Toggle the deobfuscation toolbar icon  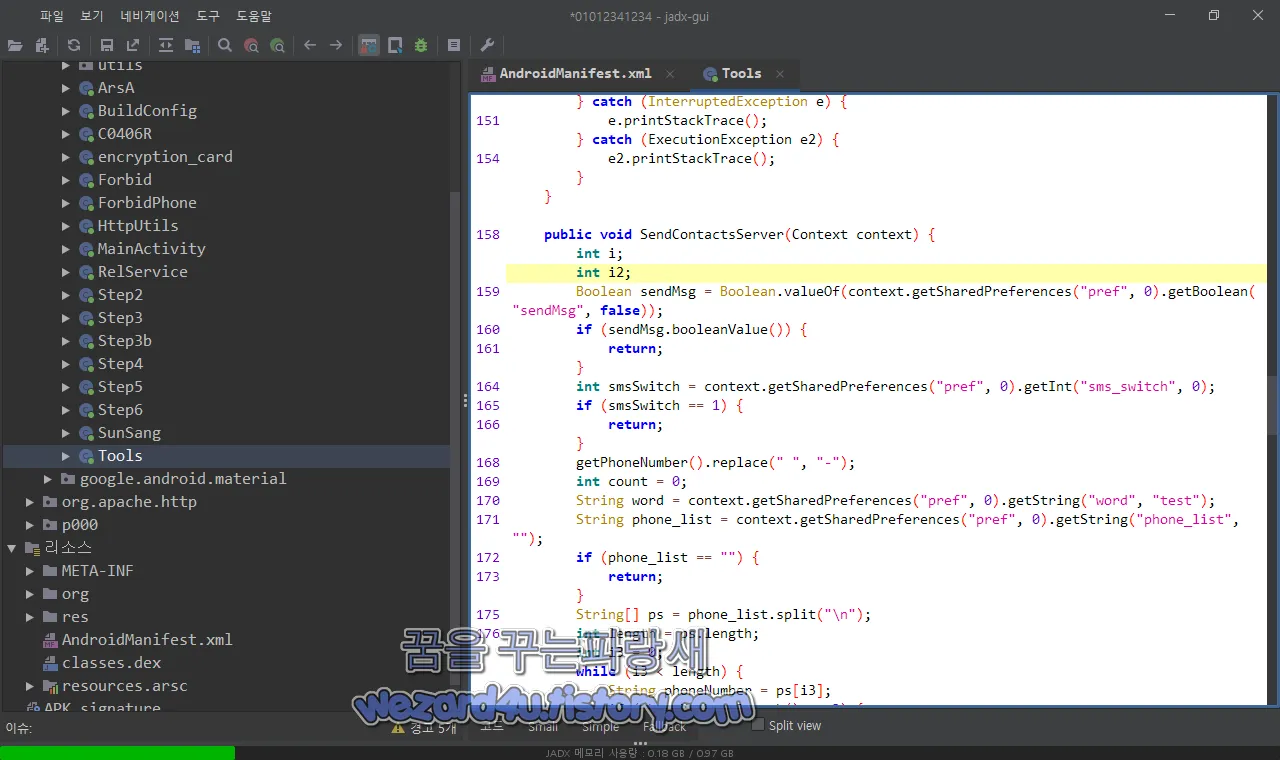pyautogui.click(x=369, y=45)
